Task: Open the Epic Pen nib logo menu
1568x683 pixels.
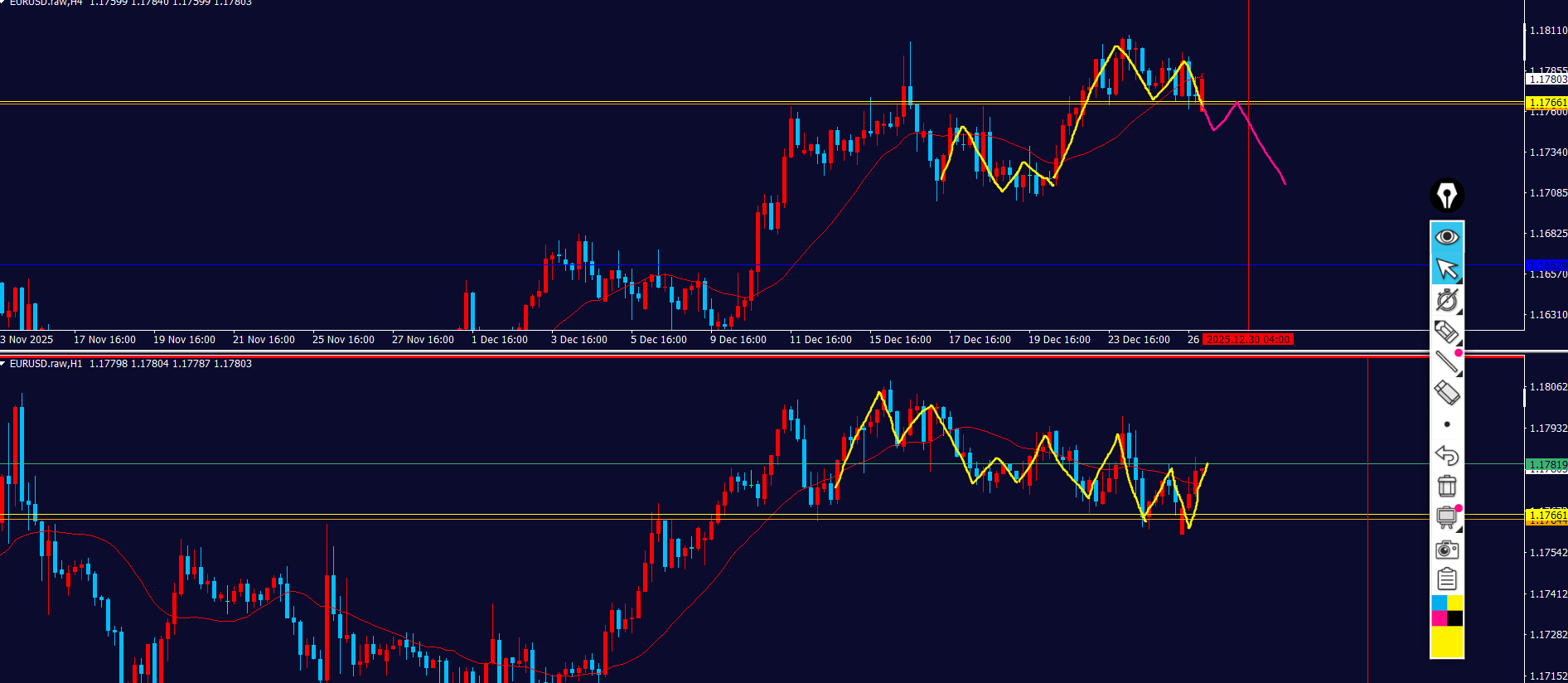Action: coord(1447,196)
